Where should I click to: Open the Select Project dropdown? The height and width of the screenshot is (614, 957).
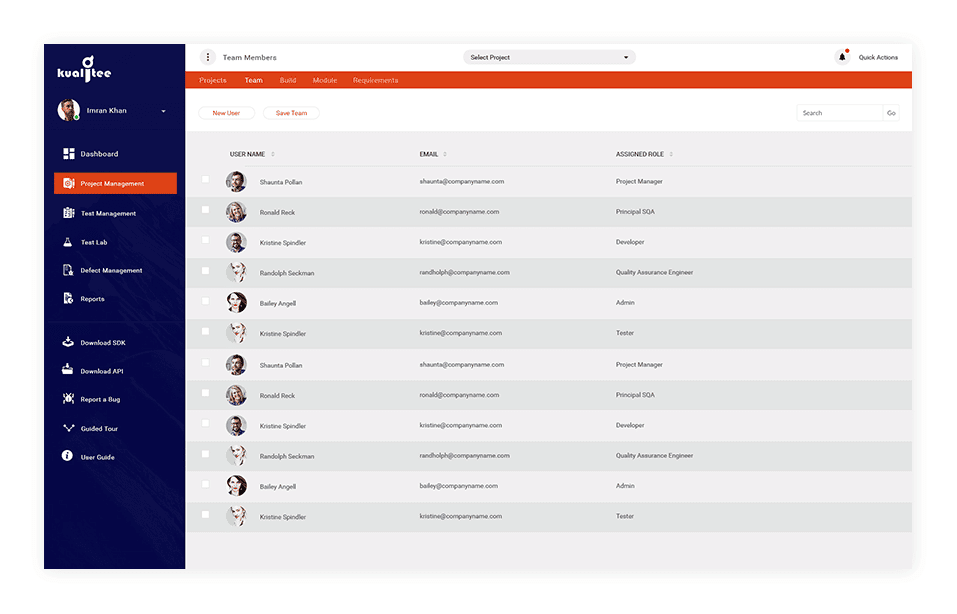(x=549, y=57)
